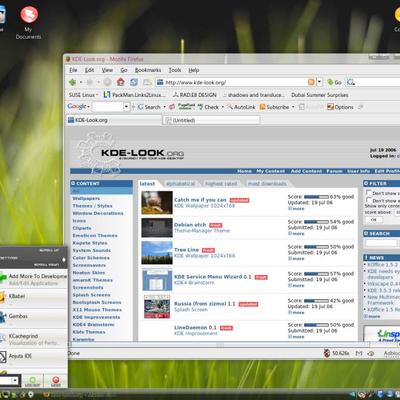400x400 pixels.
Task: Click the Adblock status bar entry
Action: (392, 353)
